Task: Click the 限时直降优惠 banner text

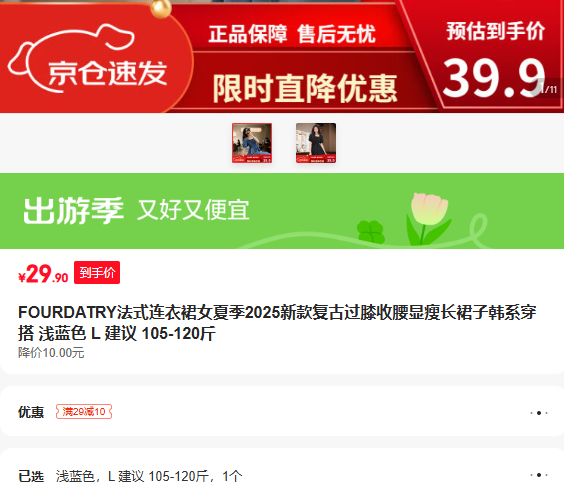Action: (x=305, y=88)
